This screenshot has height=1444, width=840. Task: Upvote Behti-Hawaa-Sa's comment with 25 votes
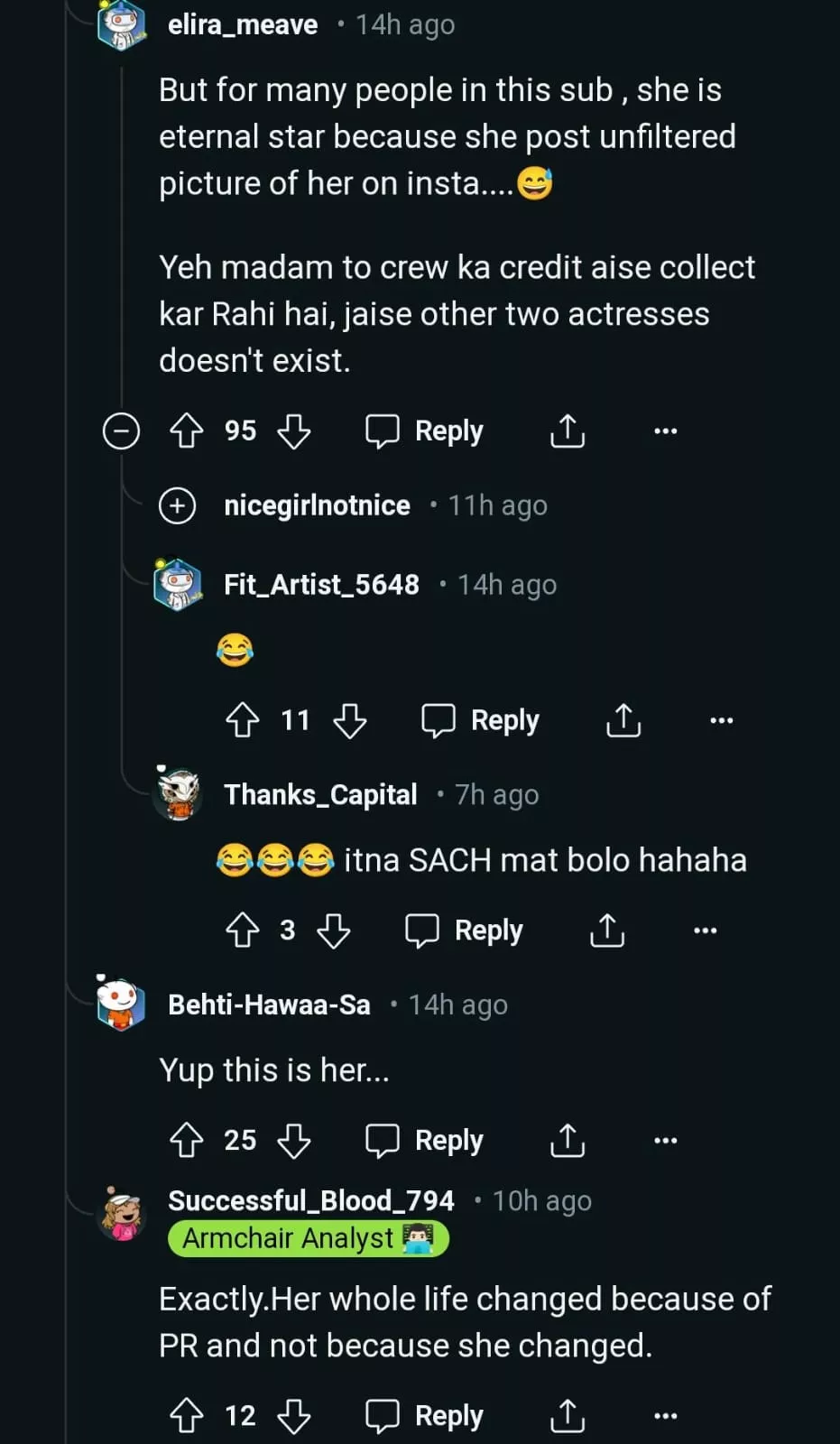tap(187, 1141)
